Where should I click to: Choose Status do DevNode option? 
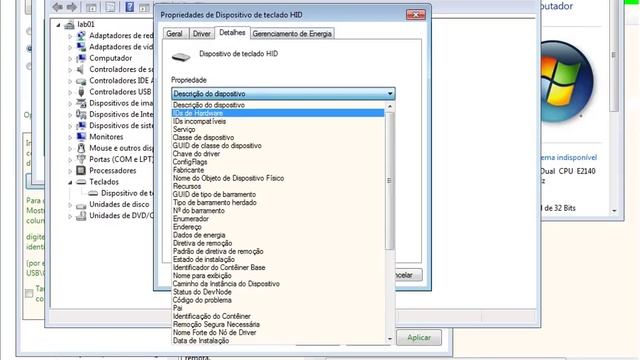[278, 292]
